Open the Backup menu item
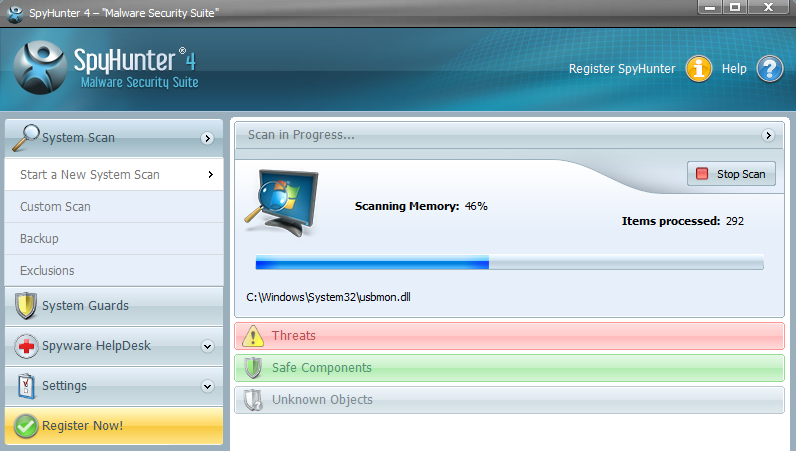 (x=39, y=239)
